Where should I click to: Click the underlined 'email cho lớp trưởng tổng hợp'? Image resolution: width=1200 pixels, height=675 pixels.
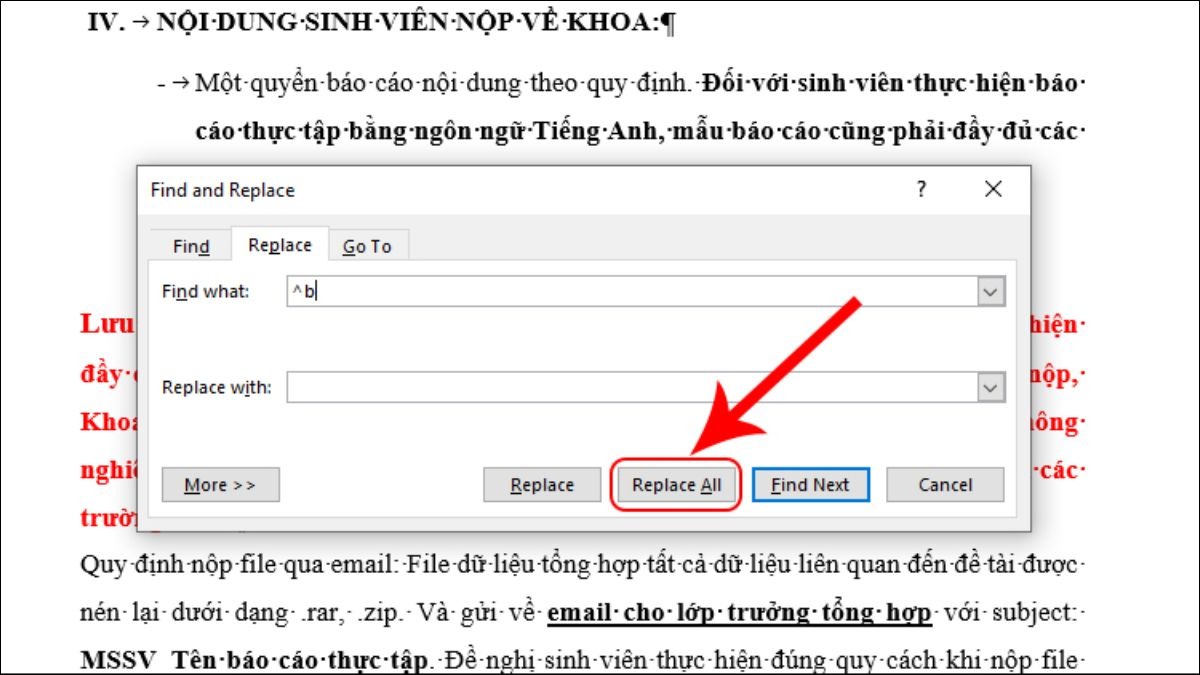click(x=739, y=613)
